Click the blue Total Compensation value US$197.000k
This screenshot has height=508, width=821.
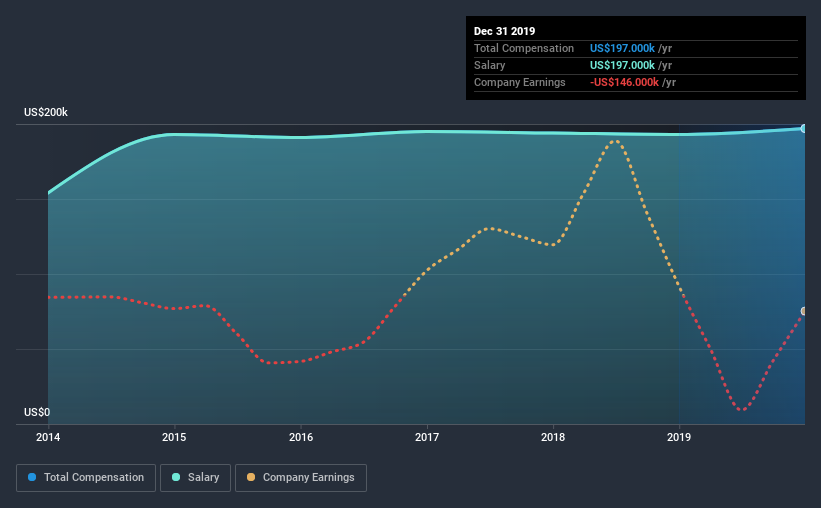(622, 48)
